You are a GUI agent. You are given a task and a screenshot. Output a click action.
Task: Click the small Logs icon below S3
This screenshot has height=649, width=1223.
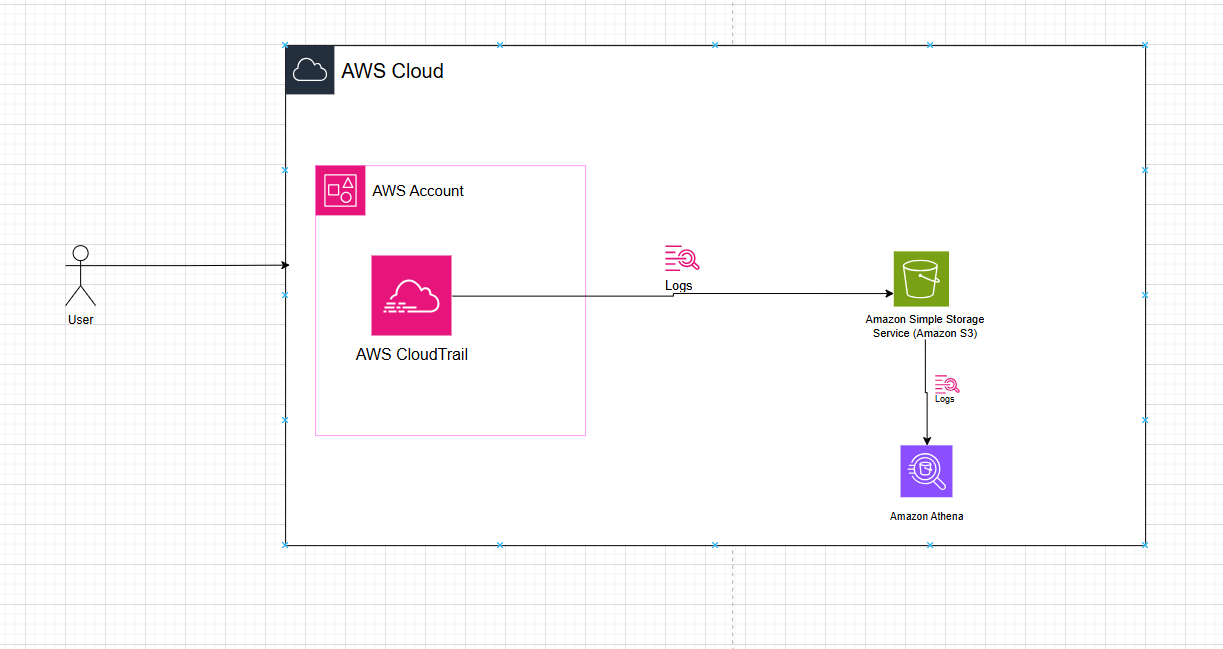point(946,384)
